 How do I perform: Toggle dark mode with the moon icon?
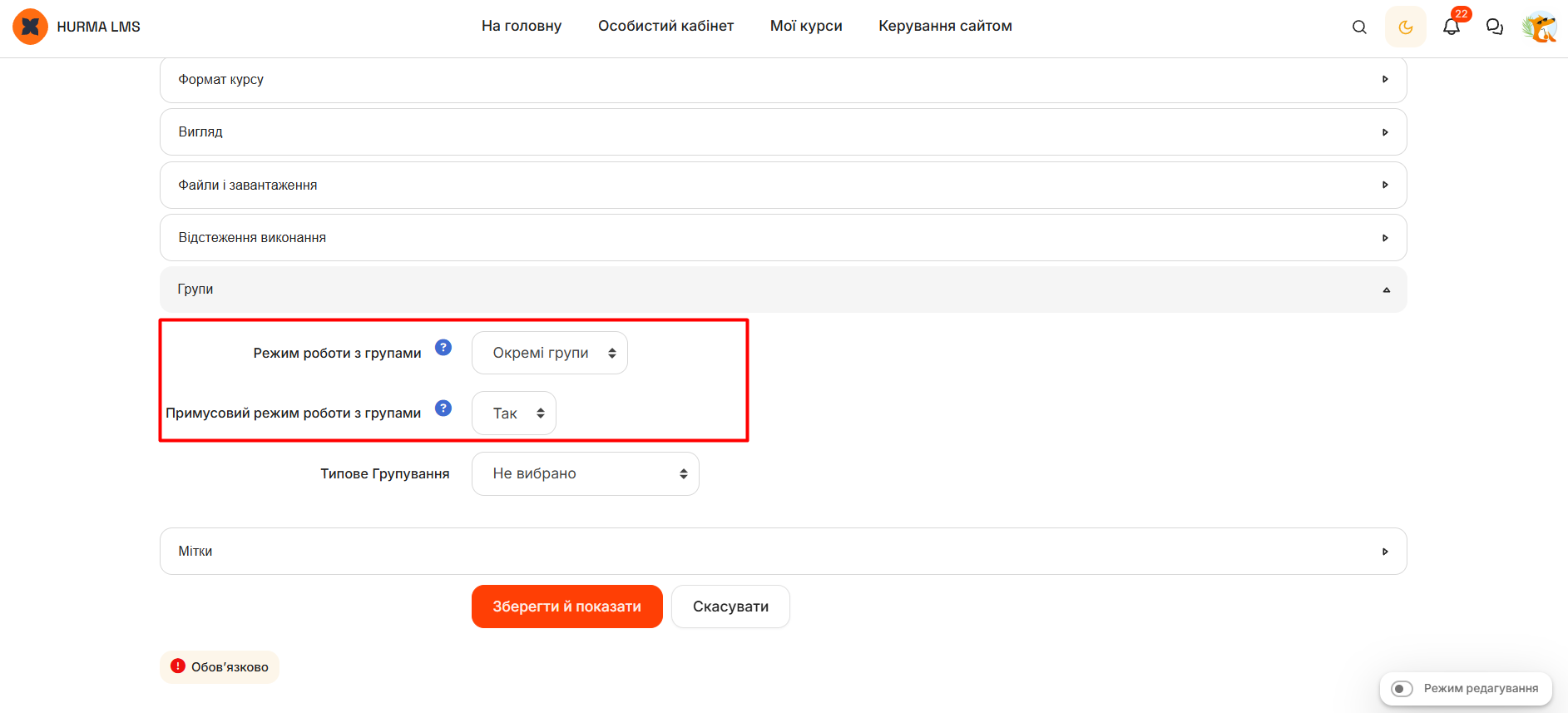coord(1406,27)
